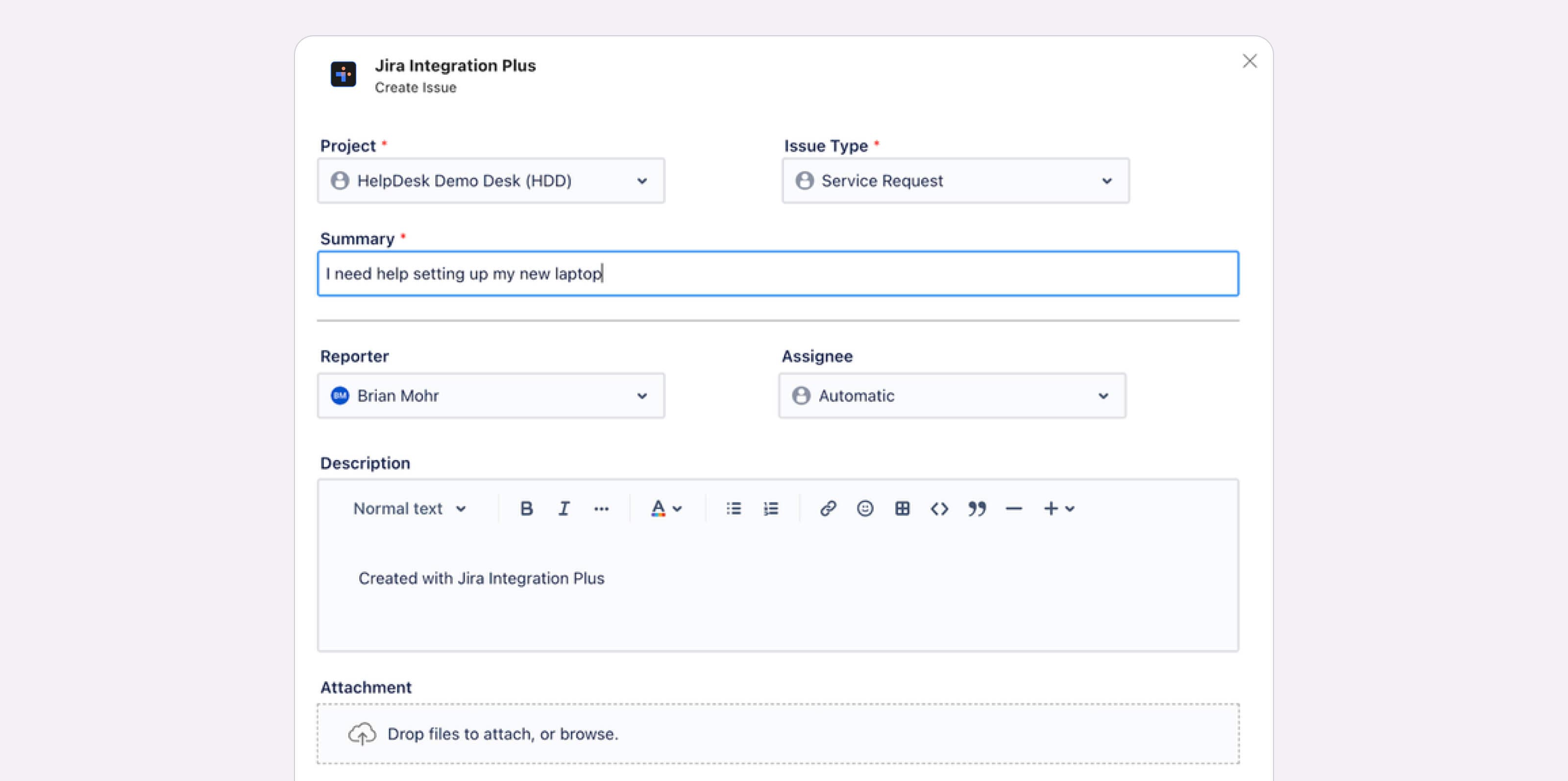The width and height of the screenshot is (1568, 781).
Task: Insert a horizontal divider rule
Action: pyautogui.click(x=1013, y=508)
